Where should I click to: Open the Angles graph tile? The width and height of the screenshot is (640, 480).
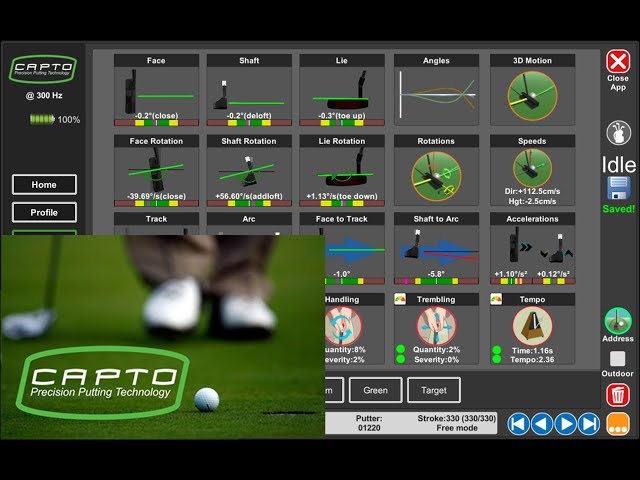pyautogui.click(x=436, y=90)
